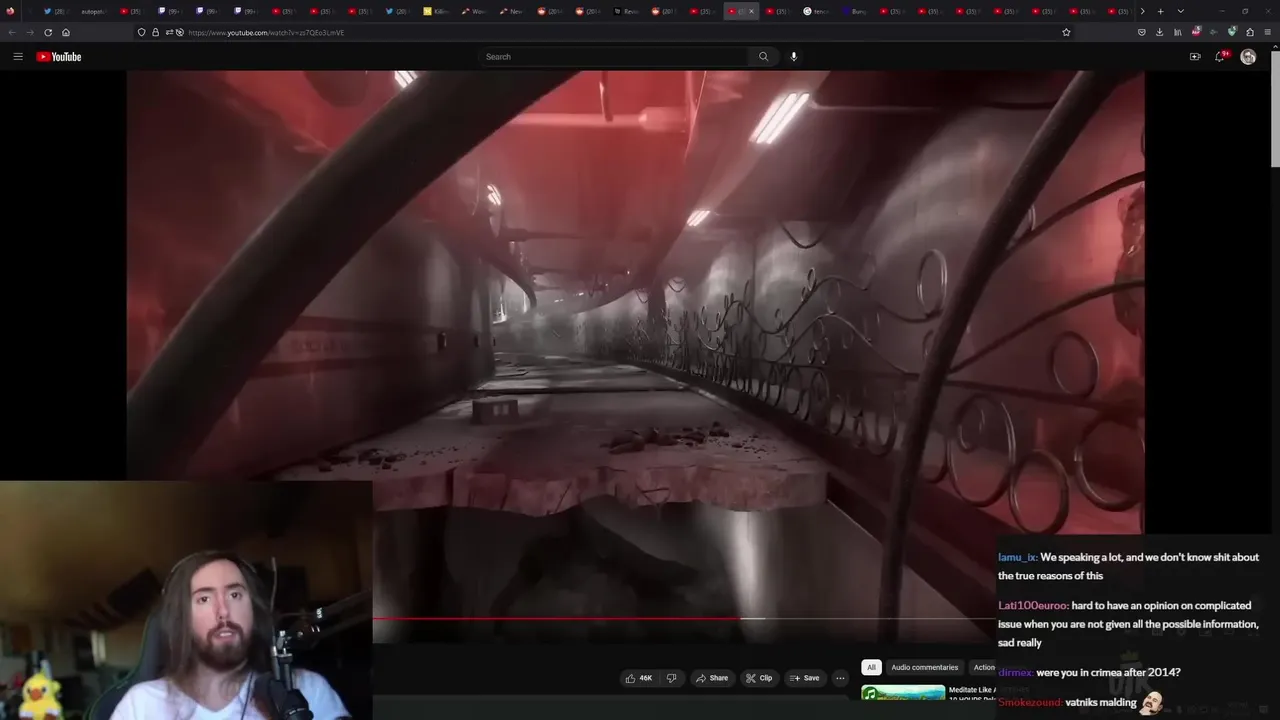Share the video
1280x720 pixels.
712,678
